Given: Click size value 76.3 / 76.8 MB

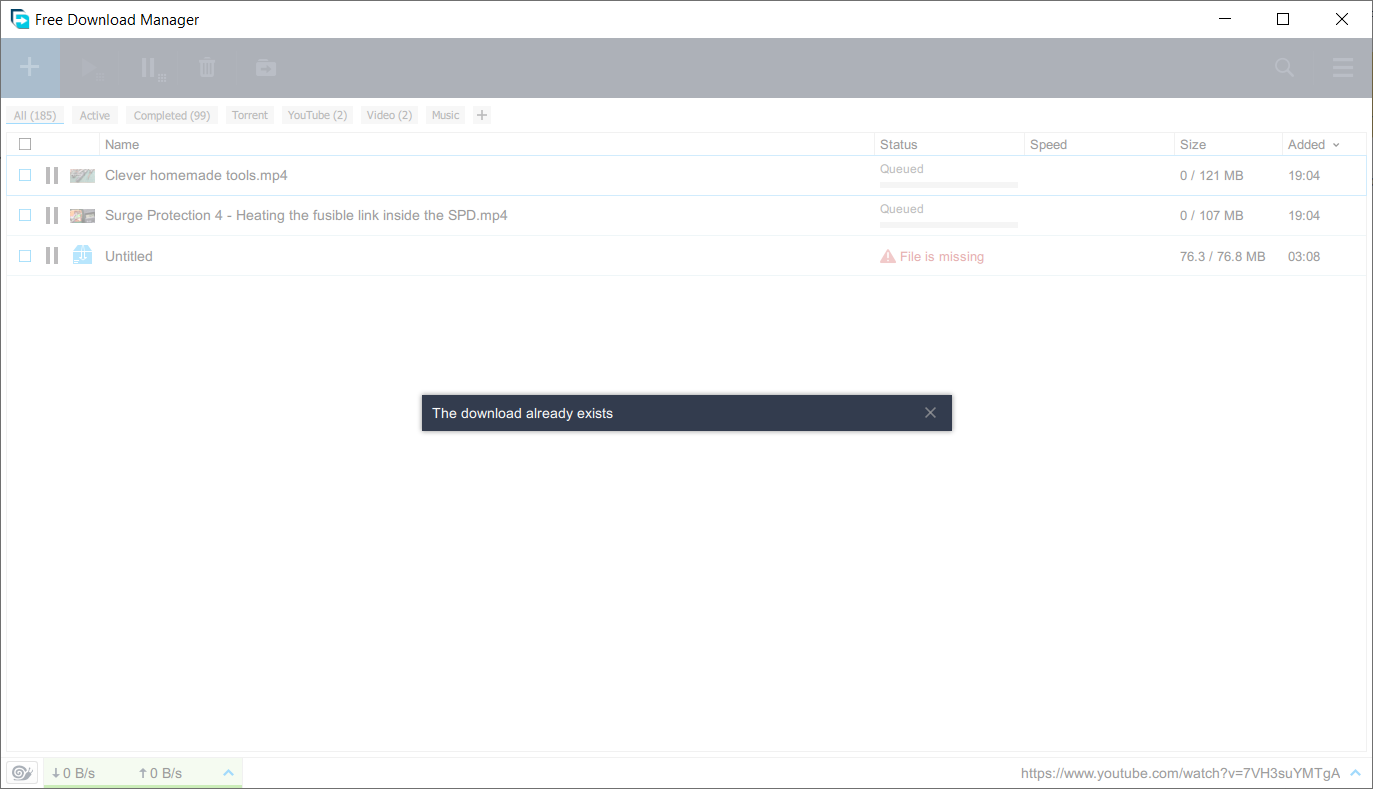Looking at the screenshot, I should click(1223, 256).
